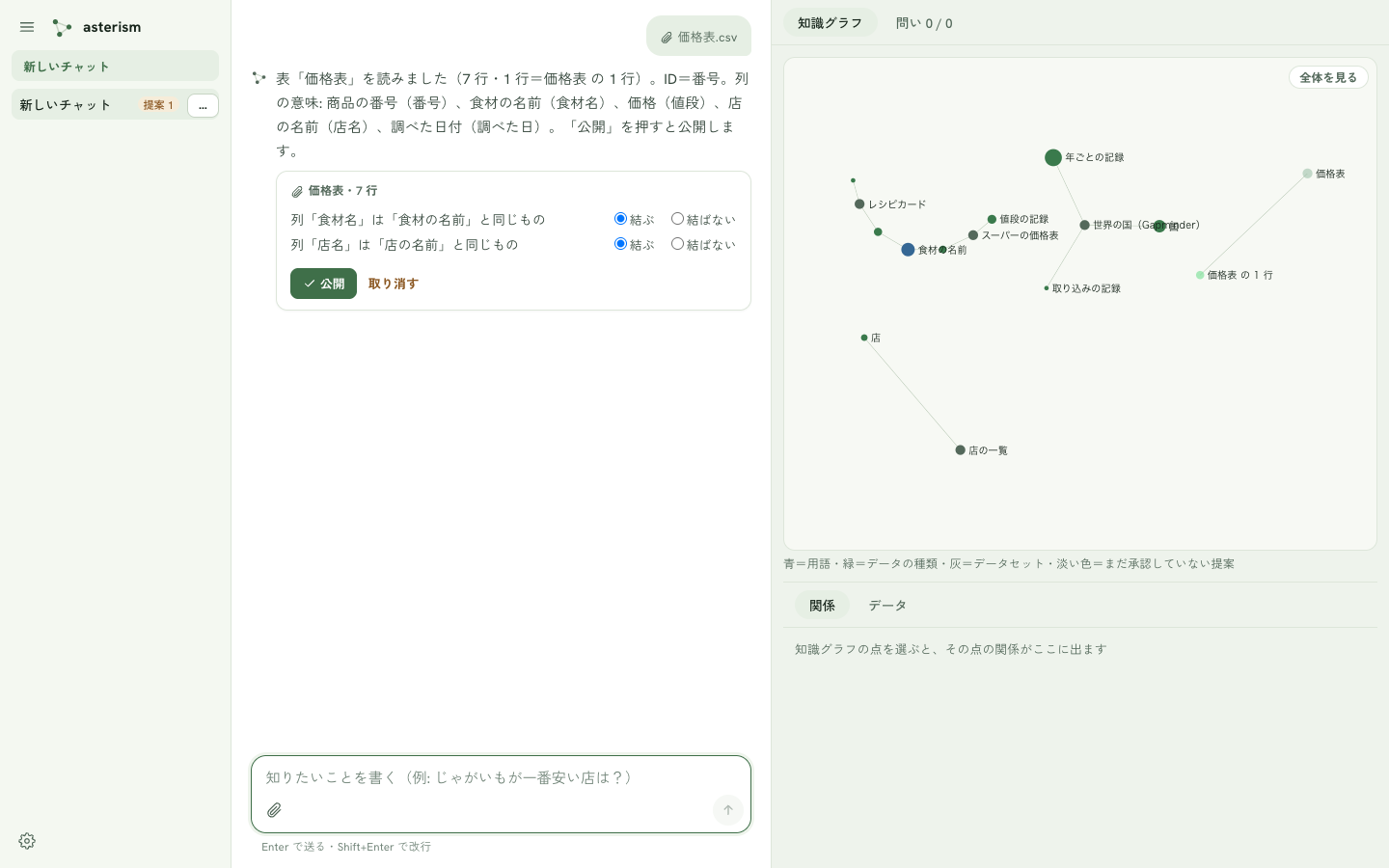Click the 取り消す cancel link

pos(394,284)
